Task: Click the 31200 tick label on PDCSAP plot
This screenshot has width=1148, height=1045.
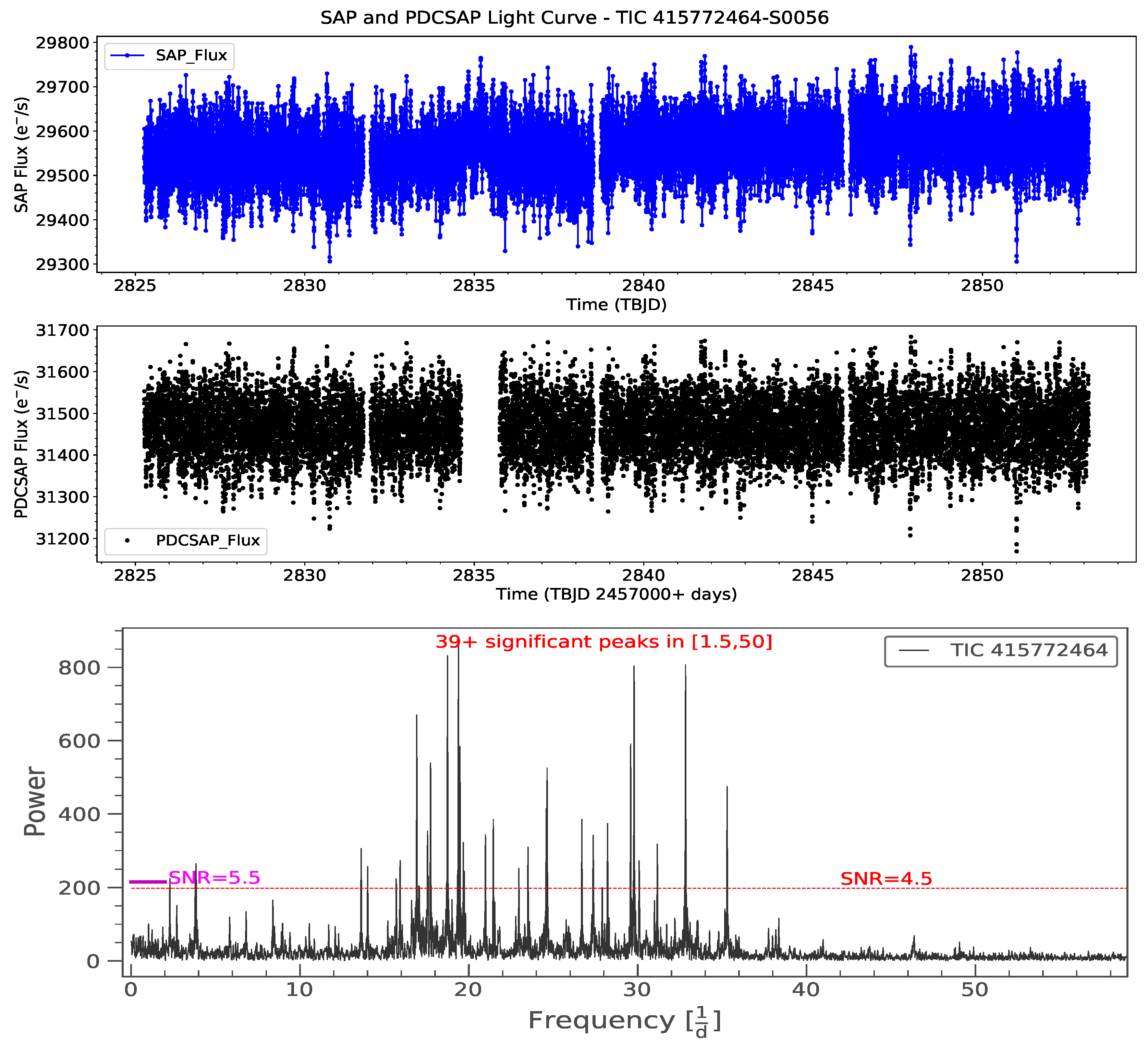Action: click(63, 539)
